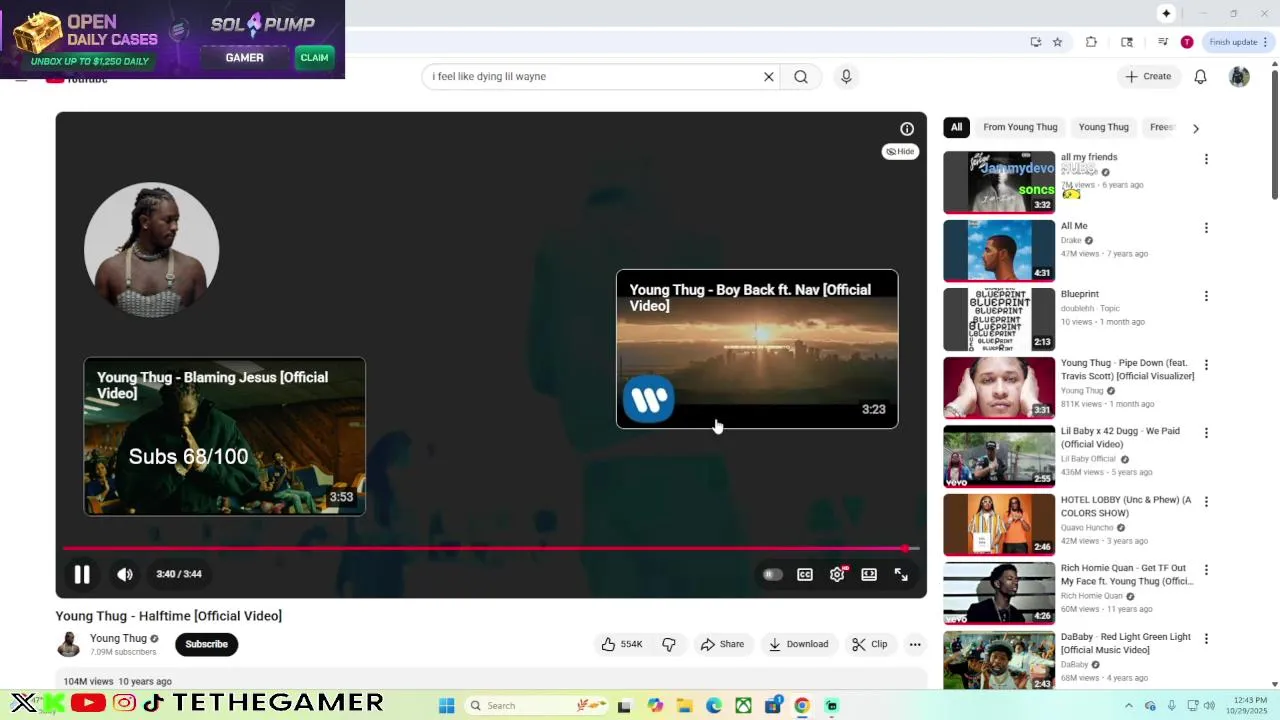Open options for We Paid video
Image resolution: width=1280 pixels, height=720 pixels.
point(1206,433)
